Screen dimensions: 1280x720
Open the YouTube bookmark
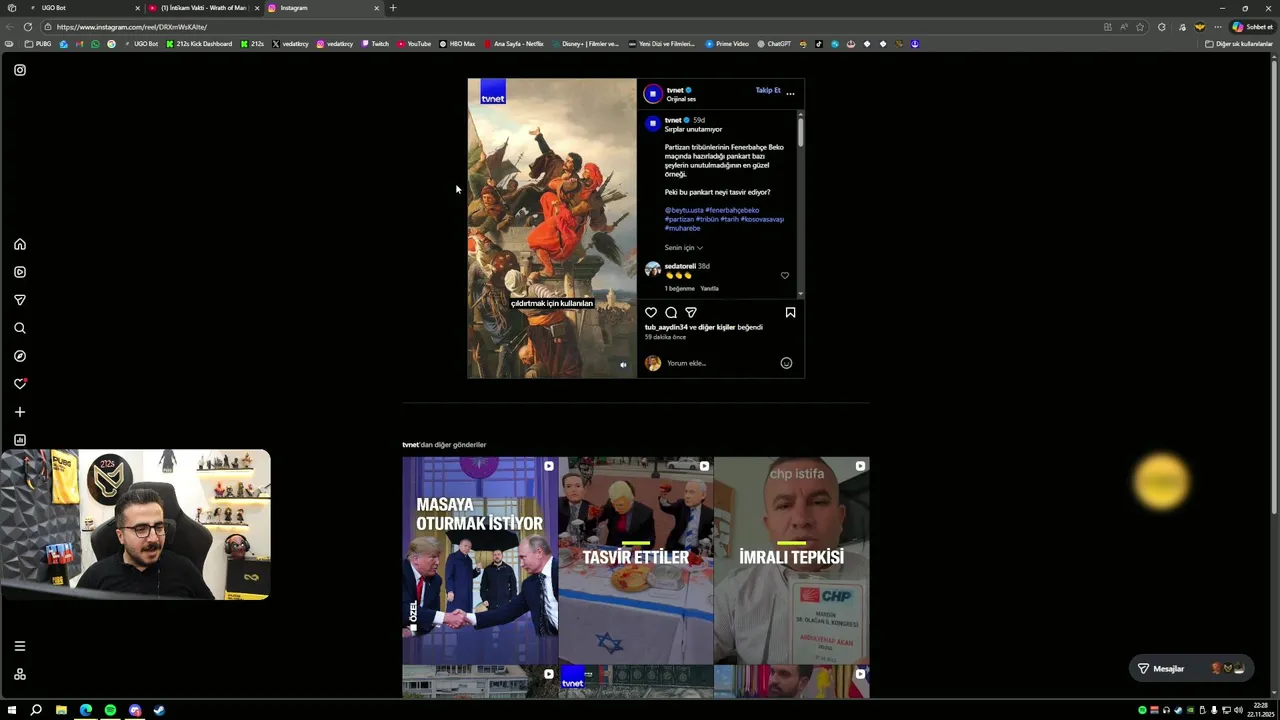point(414,44)
